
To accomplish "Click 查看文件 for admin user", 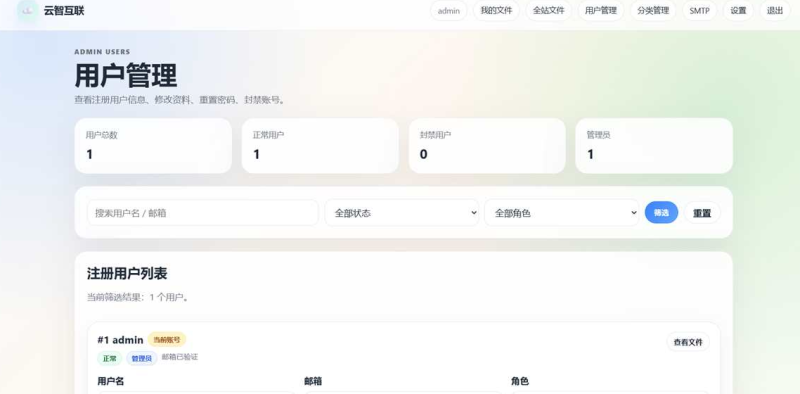I will [x=688, y=342].
